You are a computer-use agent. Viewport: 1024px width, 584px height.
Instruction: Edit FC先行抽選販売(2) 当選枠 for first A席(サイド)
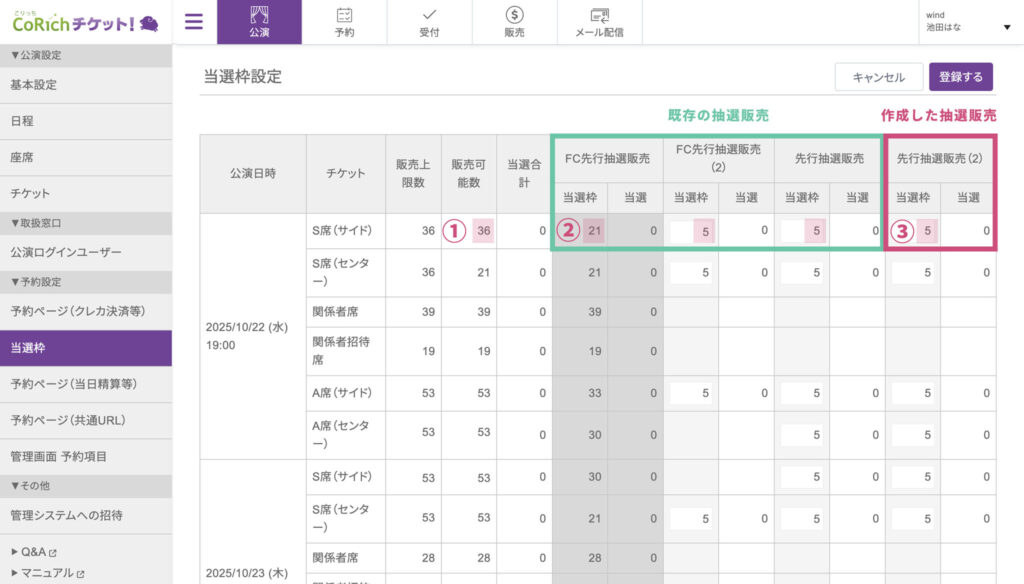tap(691, 393)
